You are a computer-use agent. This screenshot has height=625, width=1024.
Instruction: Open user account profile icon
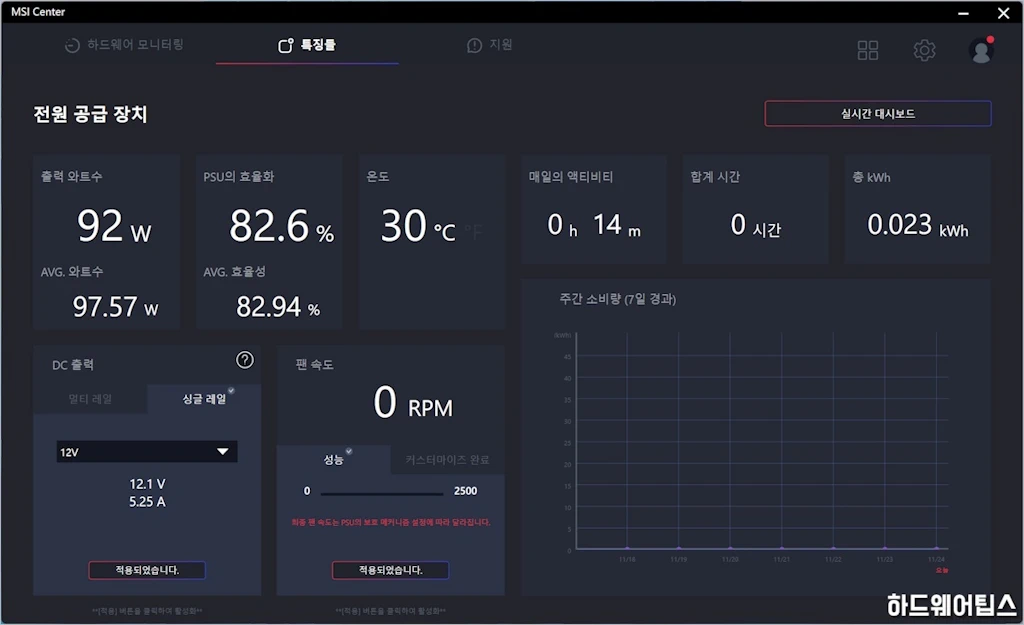coord(981,50)
